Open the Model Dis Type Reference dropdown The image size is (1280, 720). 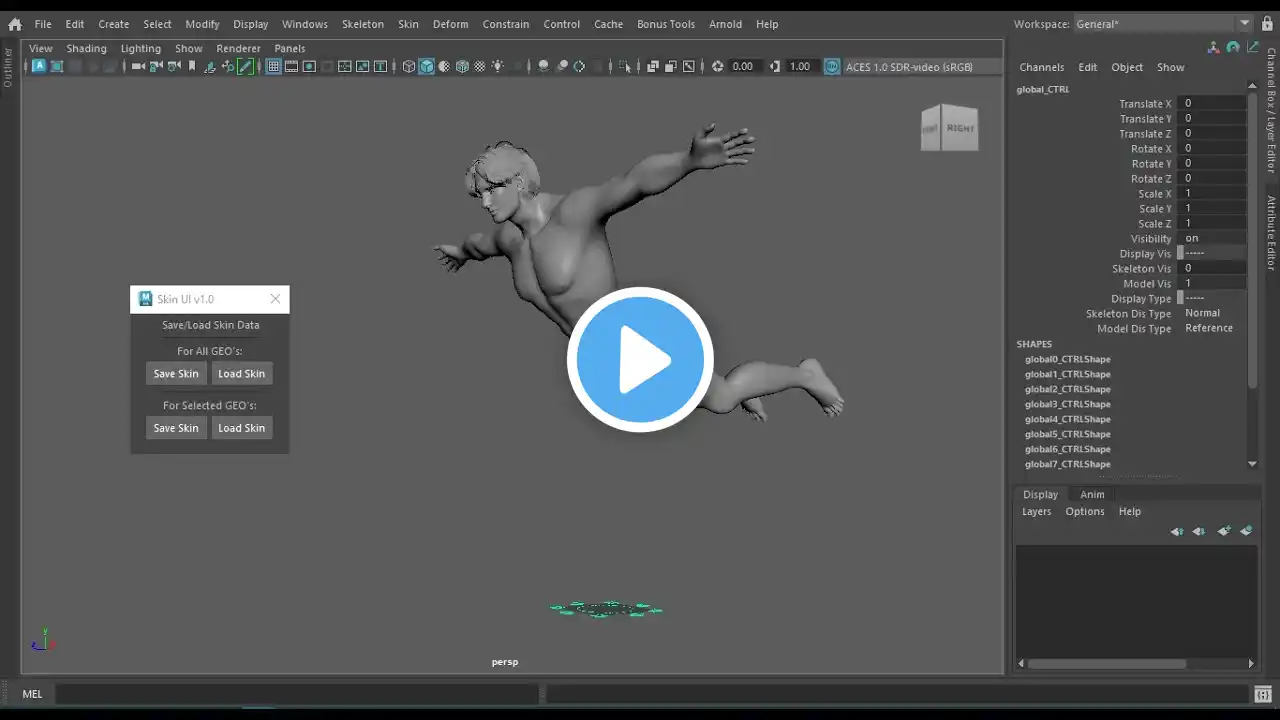point(1213,329)
